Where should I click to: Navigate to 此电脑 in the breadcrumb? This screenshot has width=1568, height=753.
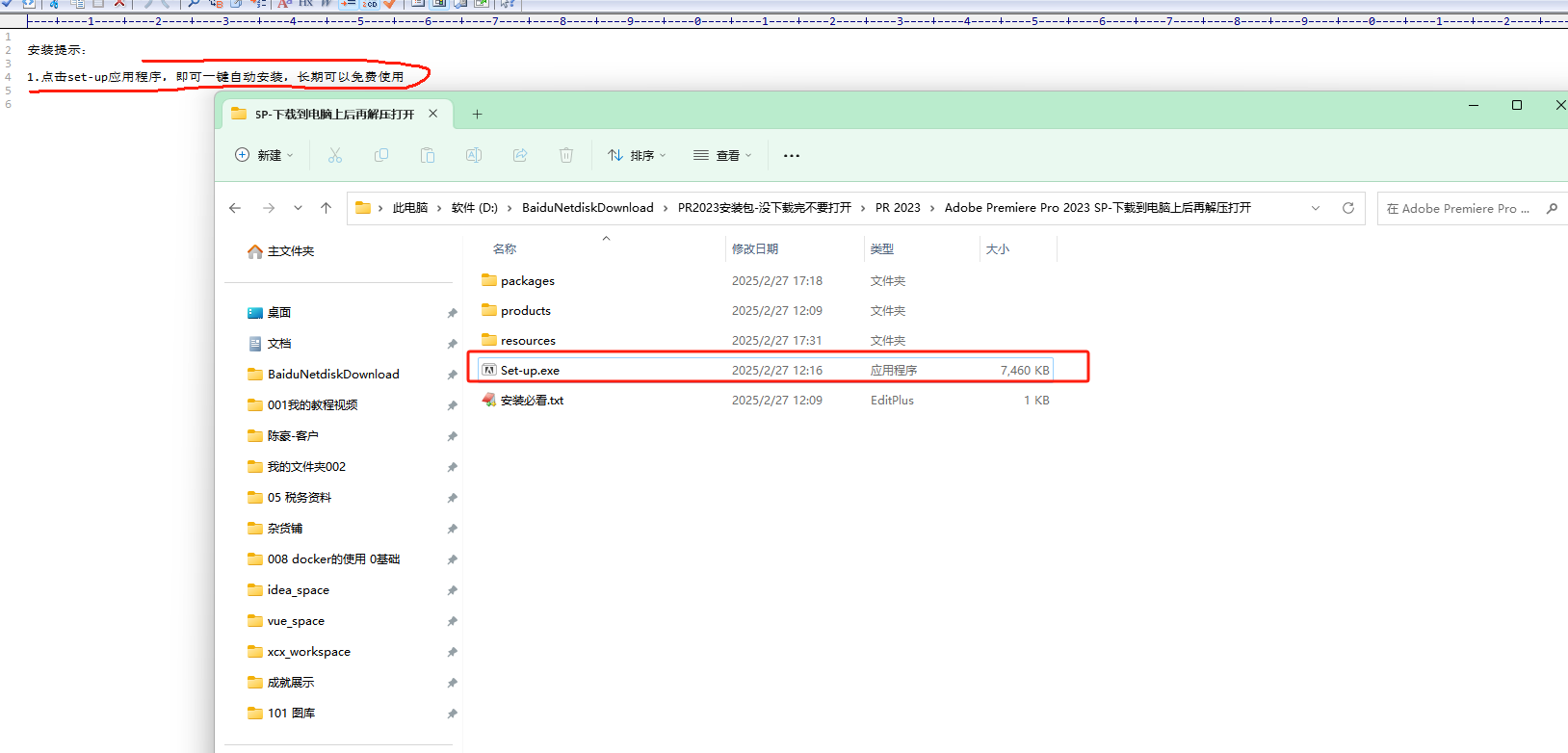pyautogui.click(x=410, y=208)
